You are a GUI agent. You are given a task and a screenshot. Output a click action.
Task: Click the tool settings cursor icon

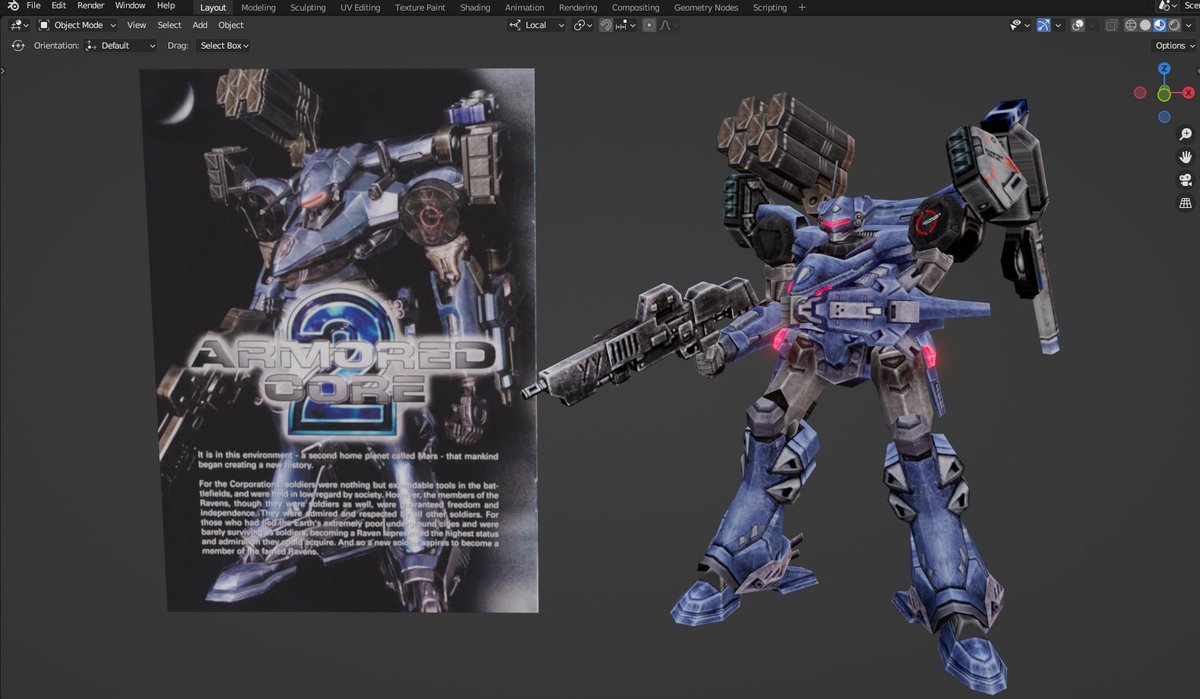(x=18, y=45)
